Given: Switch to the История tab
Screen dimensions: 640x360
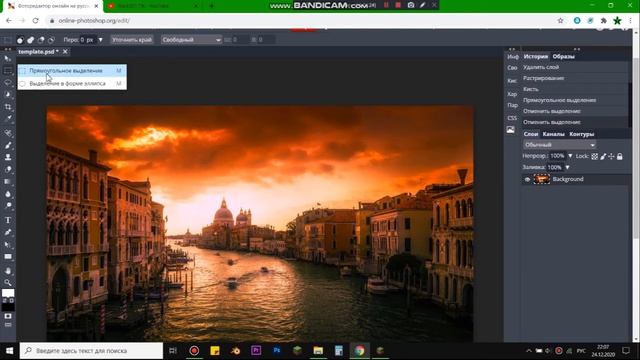Looking at the screenshot, I should point(536,57).
